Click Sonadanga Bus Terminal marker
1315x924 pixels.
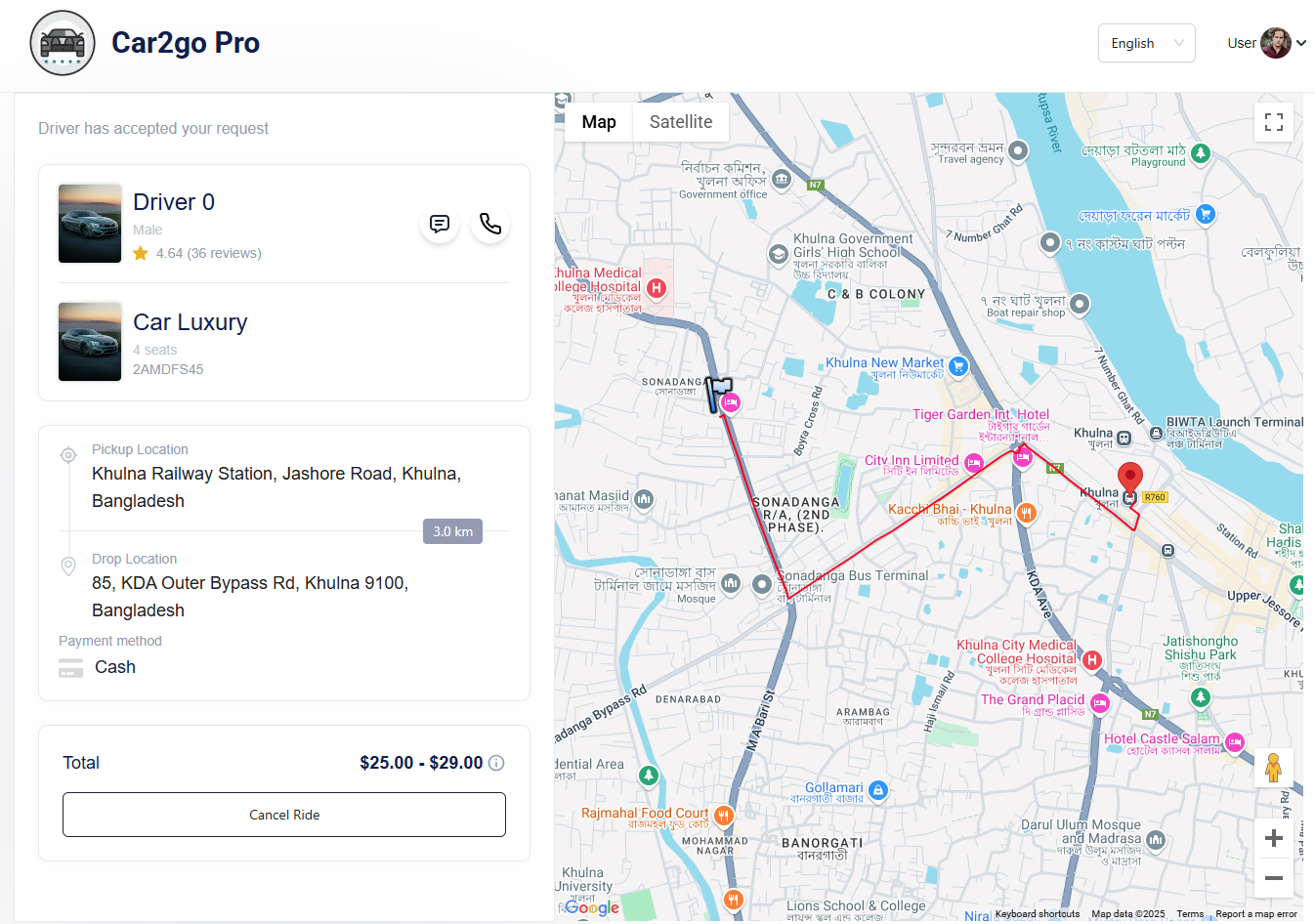click(762, 584)
